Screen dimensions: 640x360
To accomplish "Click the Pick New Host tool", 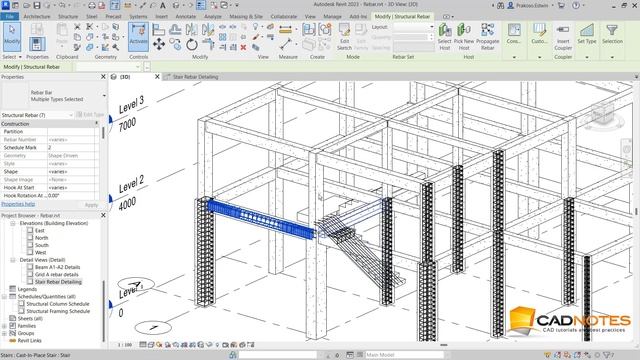I will coord(464,37).
